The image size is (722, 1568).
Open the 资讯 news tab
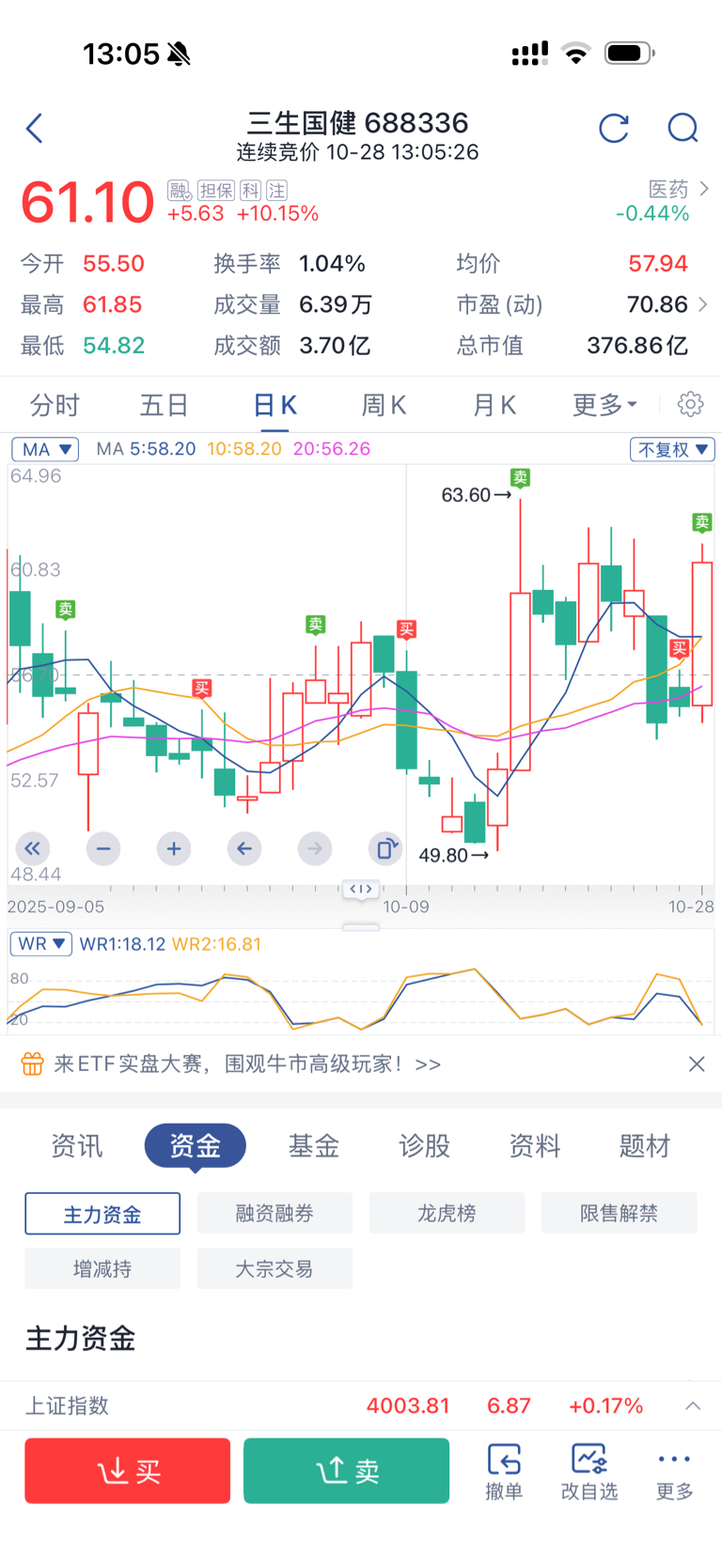77,1146
